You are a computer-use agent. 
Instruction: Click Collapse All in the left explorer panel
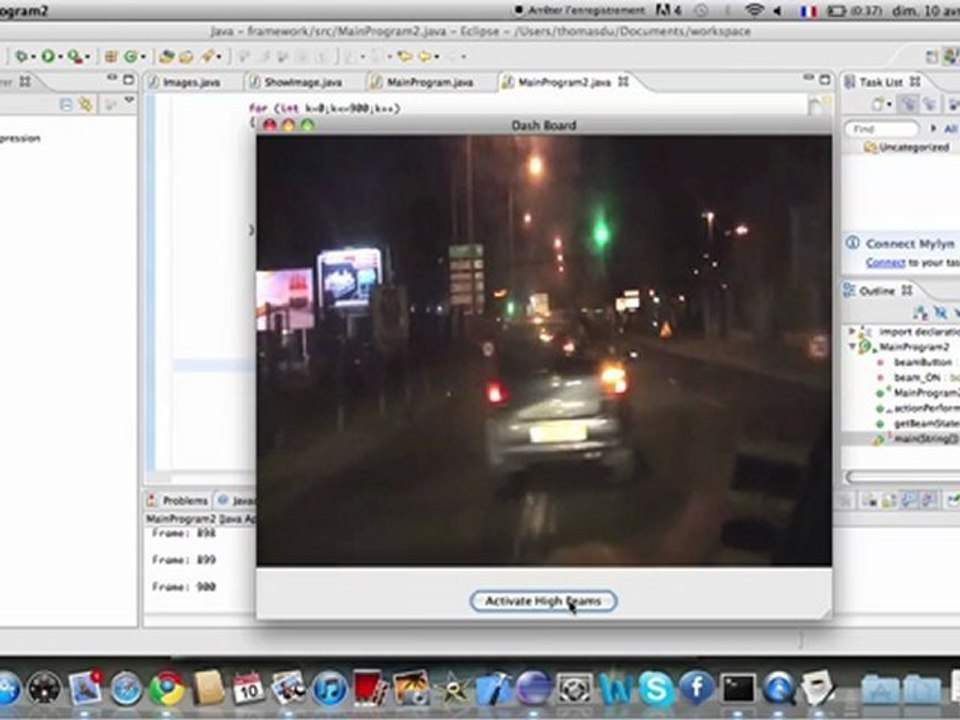point(66,105)
